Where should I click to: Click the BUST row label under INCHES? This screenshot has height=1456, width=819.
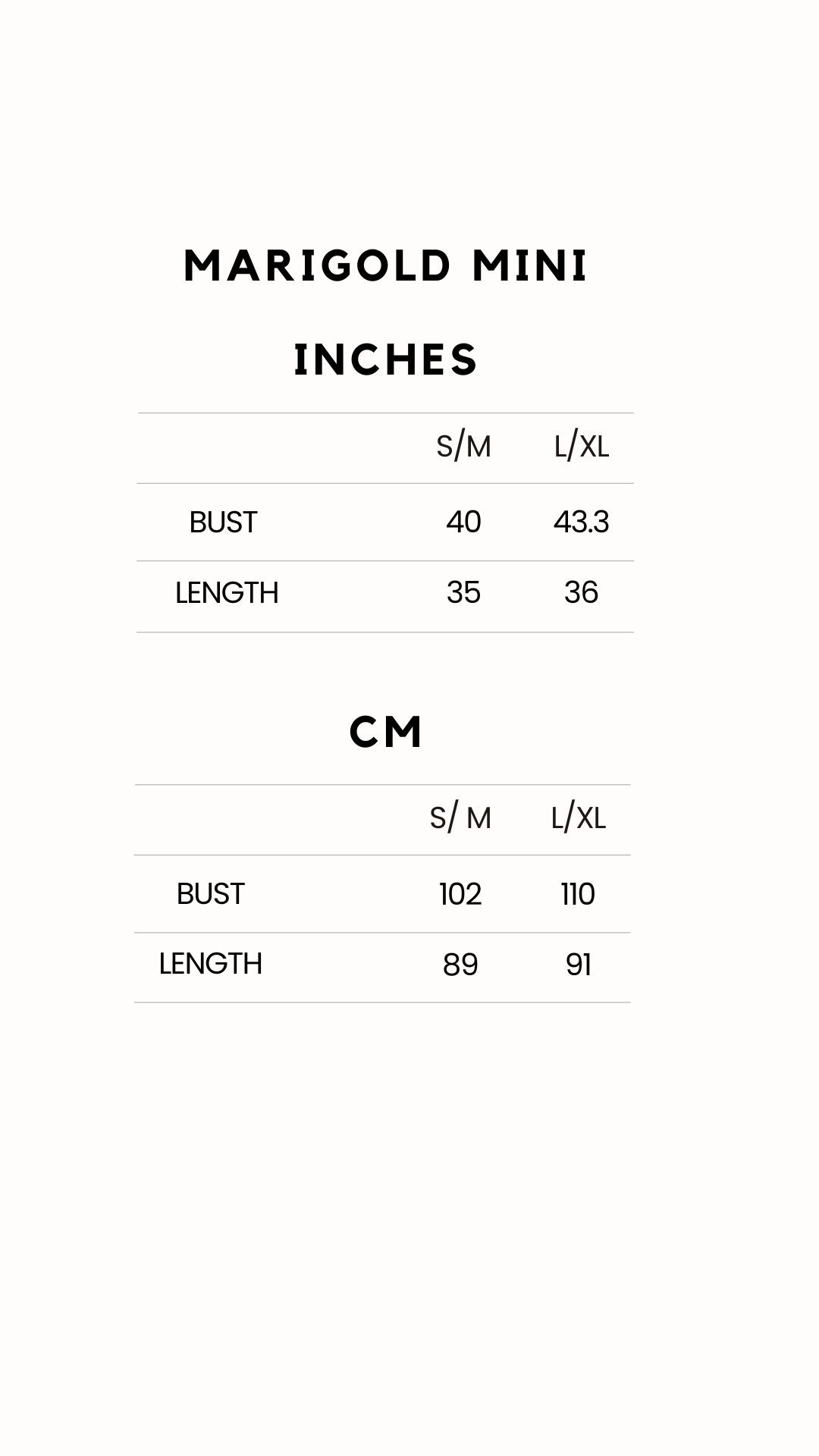(x=223, y=522)
